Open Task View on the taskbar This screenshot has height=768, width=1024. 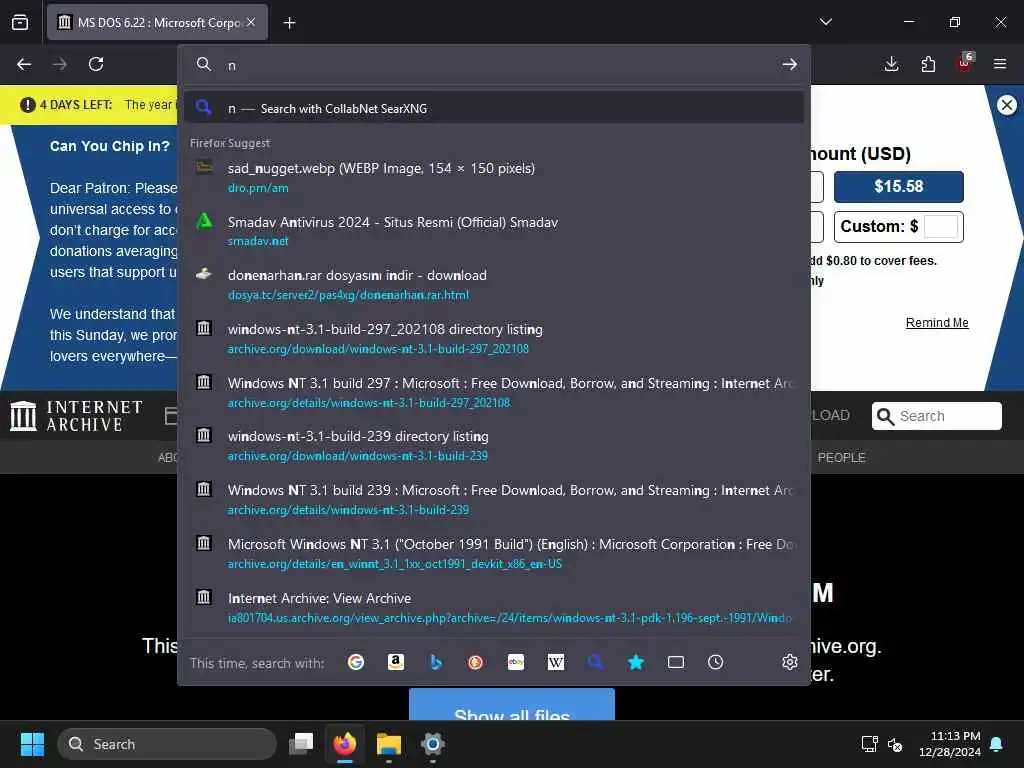click(301, 744)
